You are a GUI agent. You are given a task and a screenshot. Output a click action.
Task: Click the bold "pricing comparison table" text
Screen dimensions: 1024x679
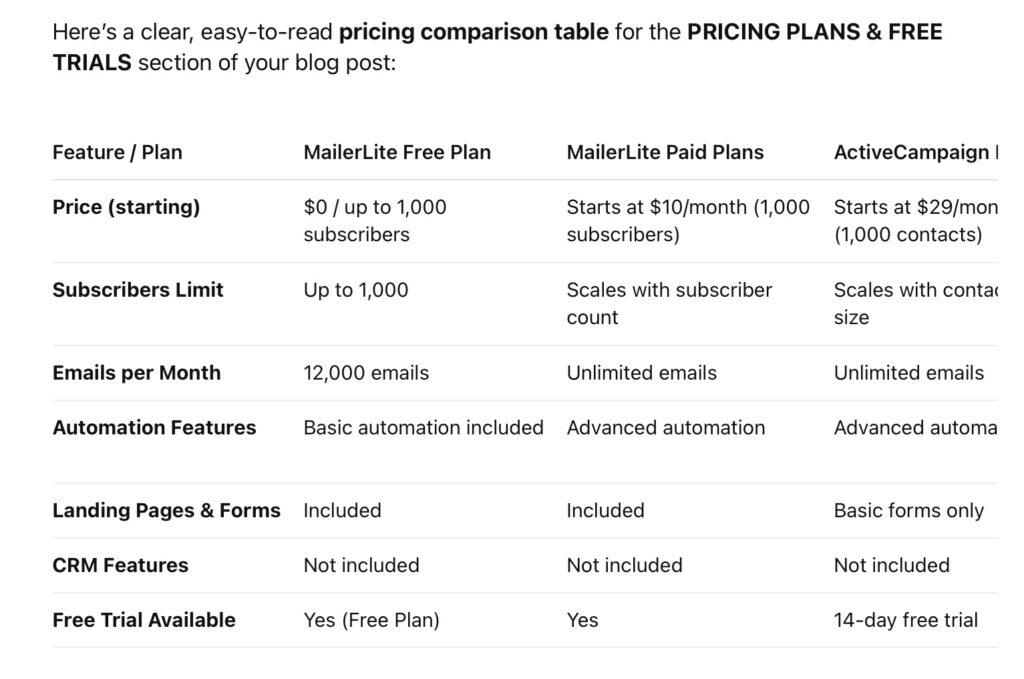point(473,32)
